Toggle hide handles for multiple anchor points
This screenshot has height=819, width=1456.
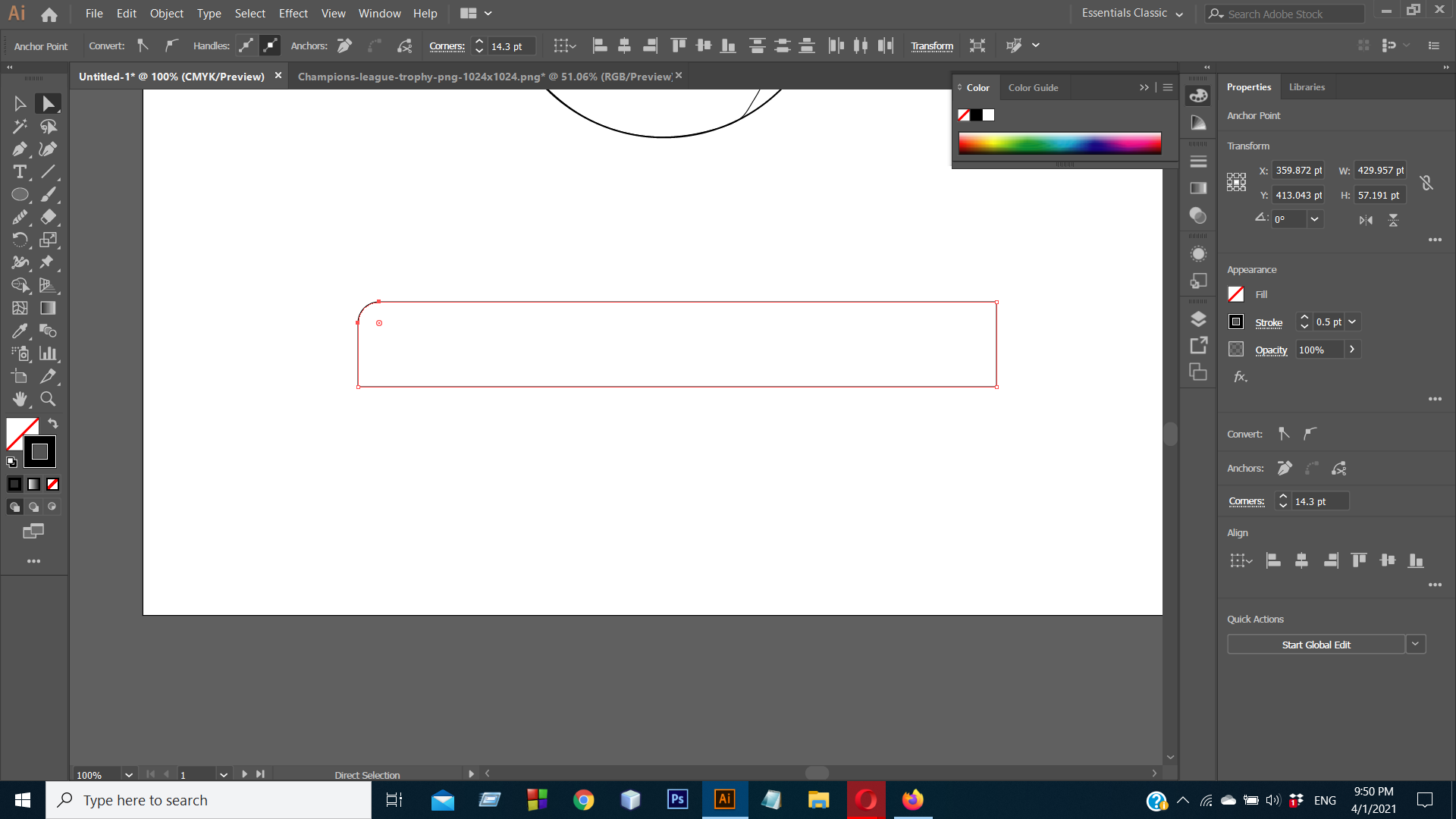(270, 45)
